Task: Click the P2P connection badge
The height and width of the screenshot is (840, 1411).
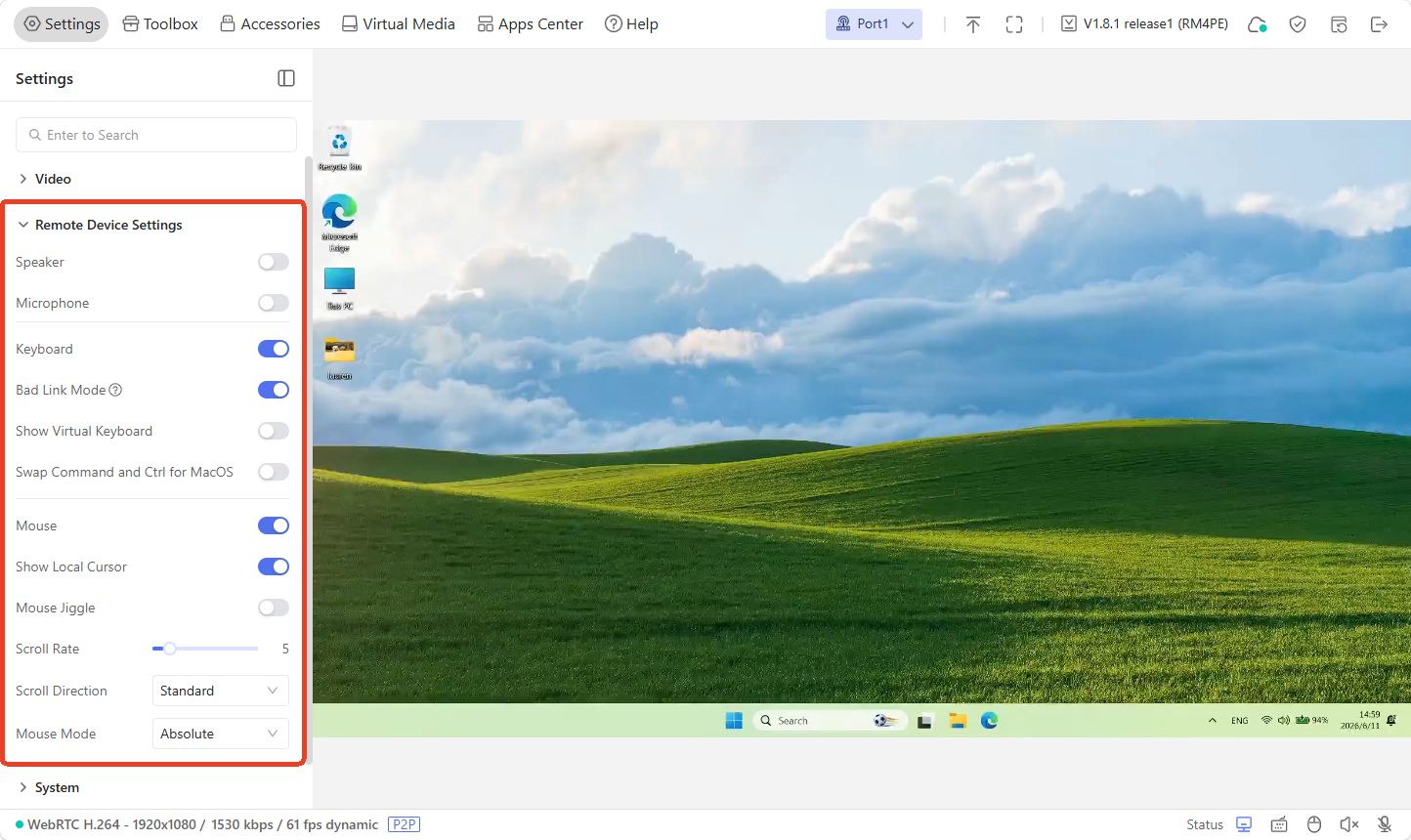Action: point(405,824)
